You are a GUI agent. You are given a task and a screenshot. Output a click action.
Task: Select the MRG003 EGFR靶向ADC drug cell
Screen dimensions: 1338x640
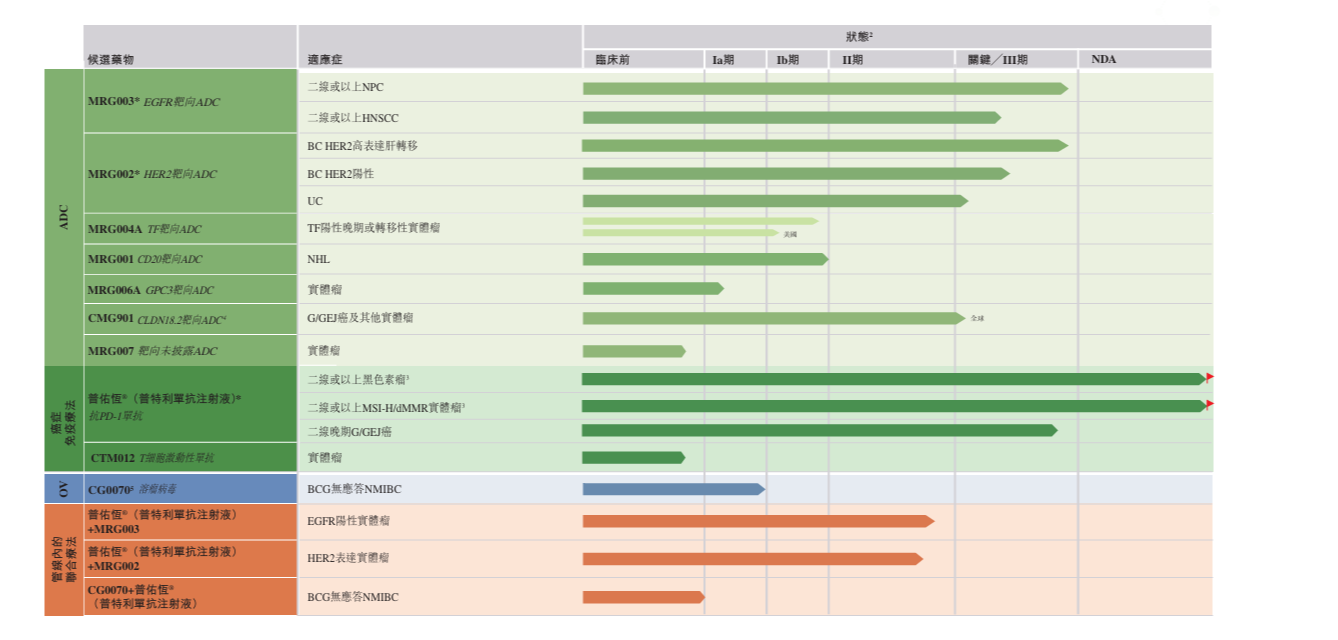[x=154, y=102]
